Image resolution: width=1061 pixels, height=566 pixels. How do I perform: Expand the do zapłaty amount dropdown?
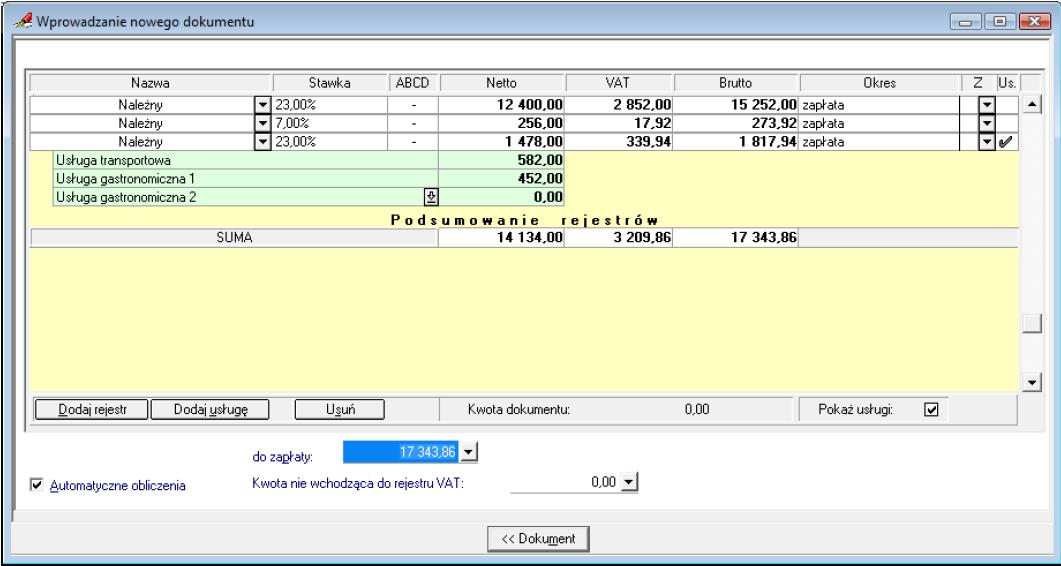coord(471,454)
